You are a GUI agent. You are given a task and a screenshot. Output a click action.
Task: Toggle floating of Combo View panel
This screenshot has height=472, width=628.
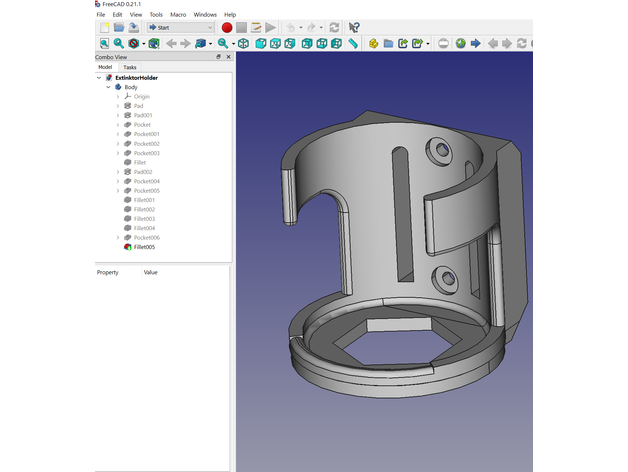point(218,57)
